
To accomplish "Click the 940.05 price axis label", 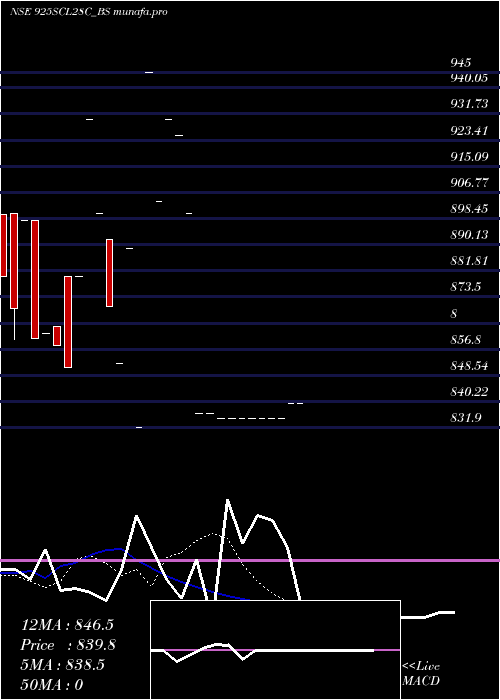I will click(469, 78).
